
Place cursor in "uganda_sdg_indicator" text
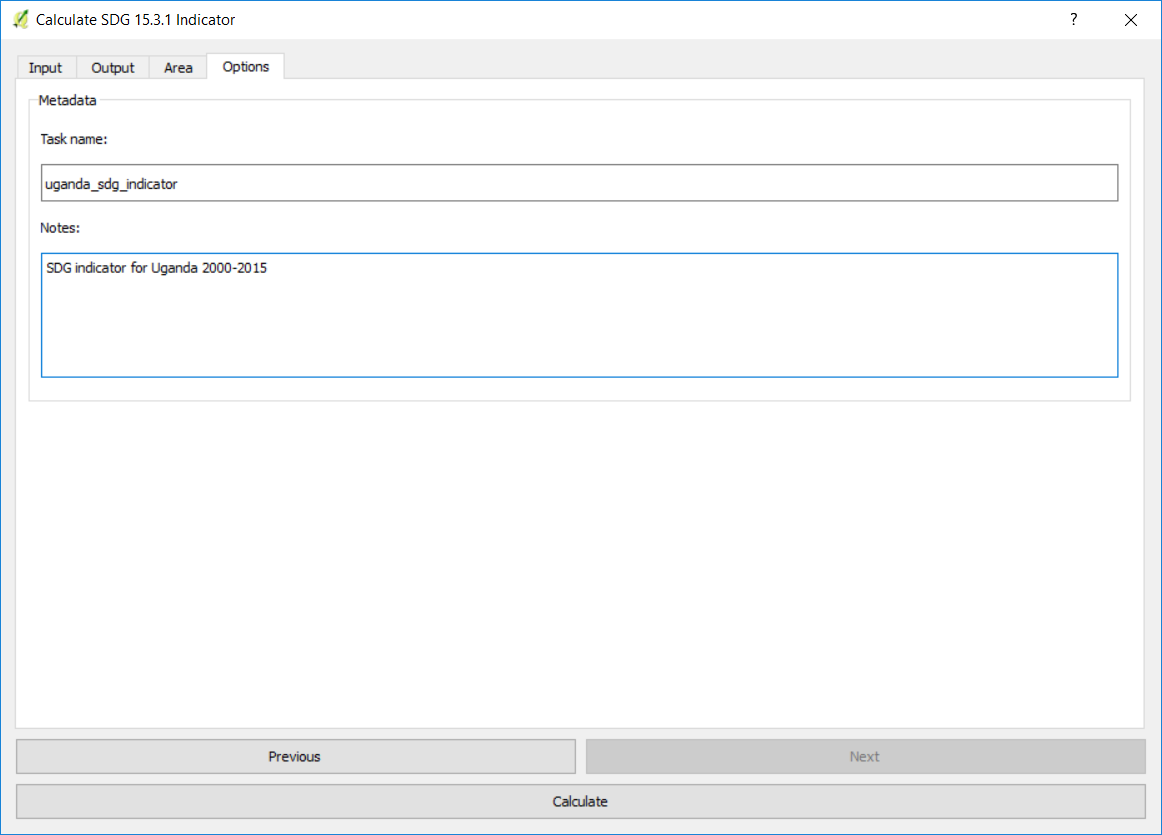[111, 184]
